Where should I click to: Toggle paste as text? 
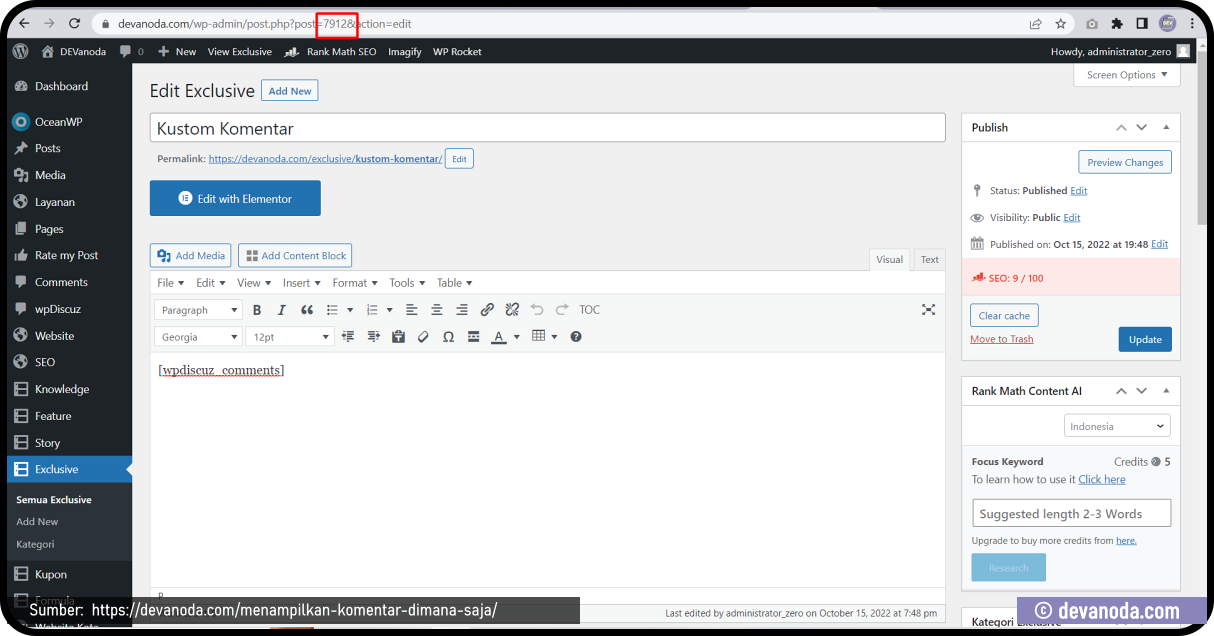point(399,337)
